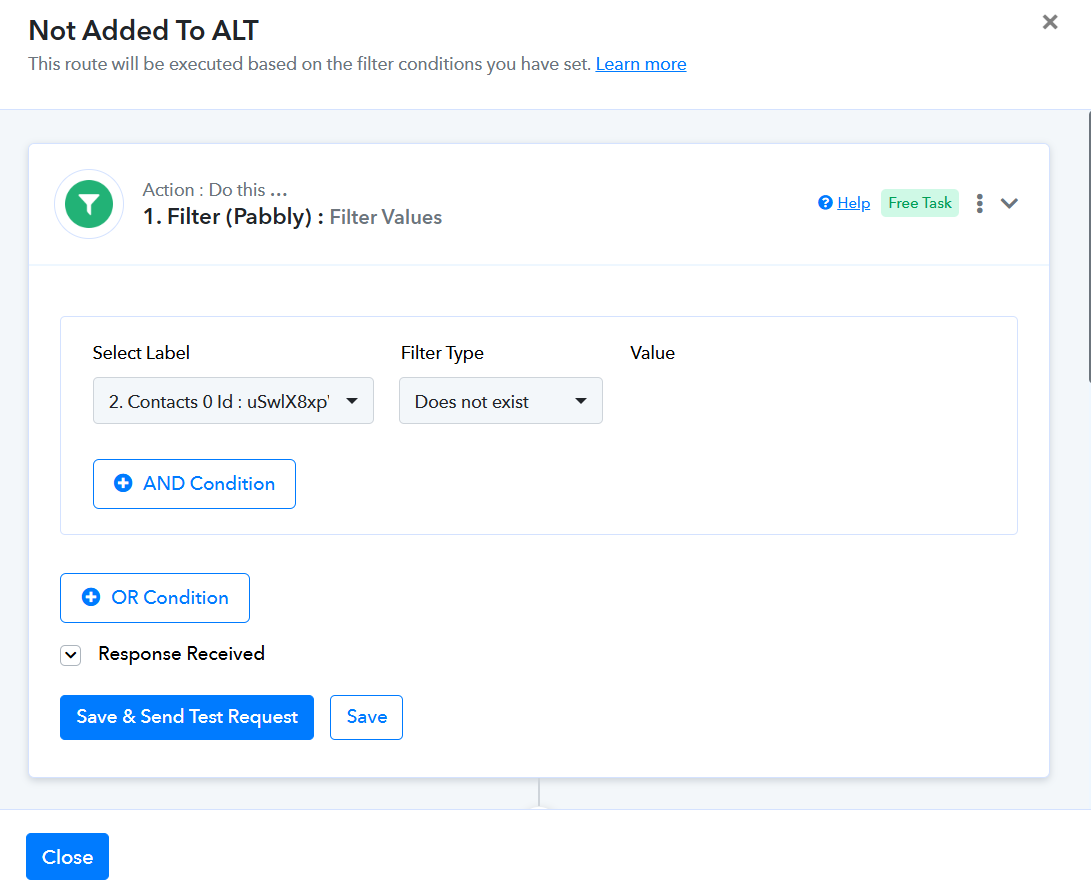Image resolution: width=1091 pixels, height=888 pixels.
Task: Expand the Response Received section
Action: pos(70,655)
